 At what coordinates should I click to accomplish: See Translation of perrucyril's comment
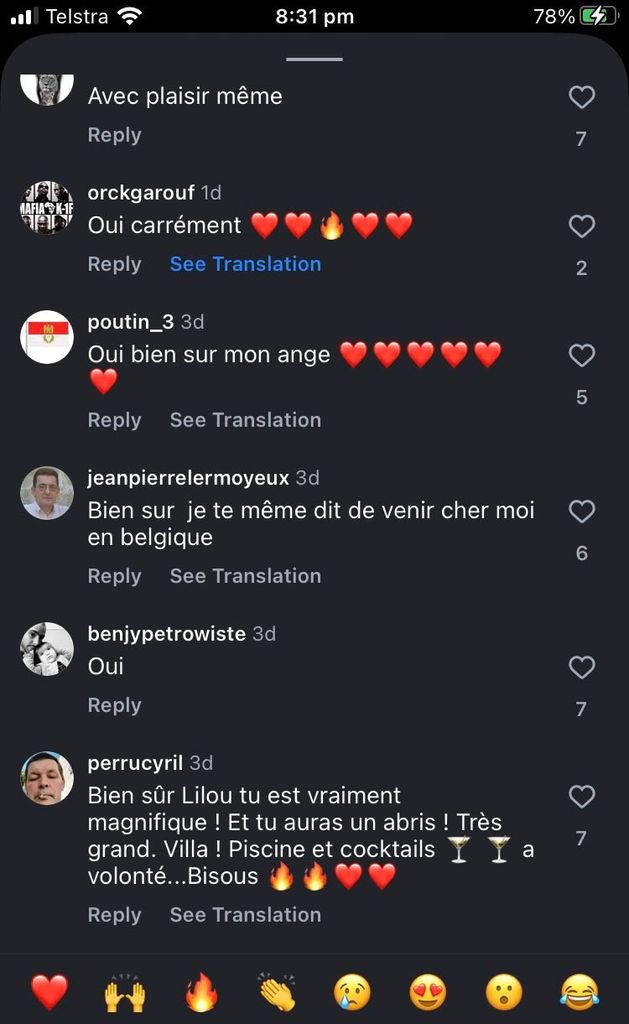(x=245, y=914)
